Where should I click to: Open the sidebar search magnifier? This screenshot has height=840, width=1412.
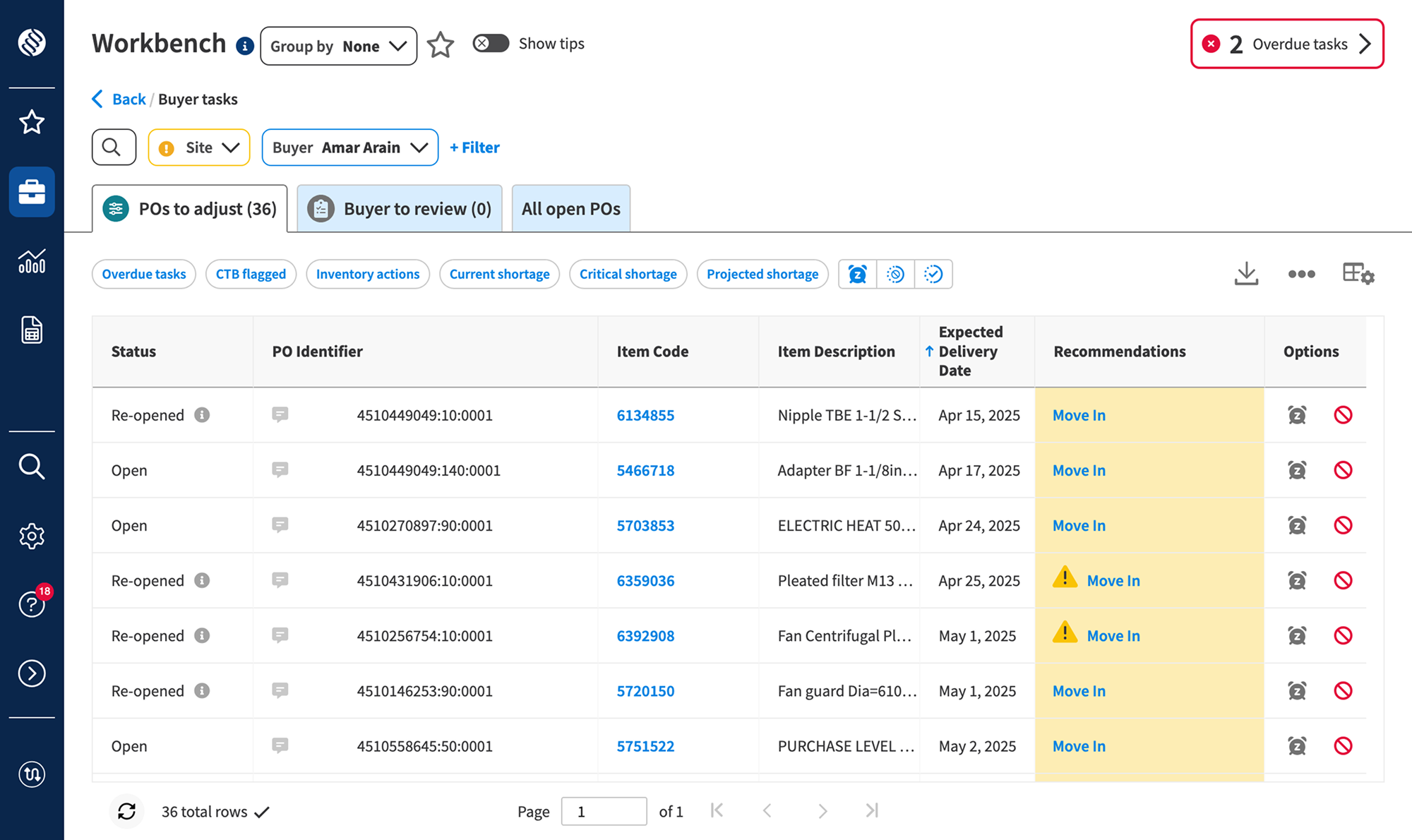pyautogui.click(x=32, y=467)
